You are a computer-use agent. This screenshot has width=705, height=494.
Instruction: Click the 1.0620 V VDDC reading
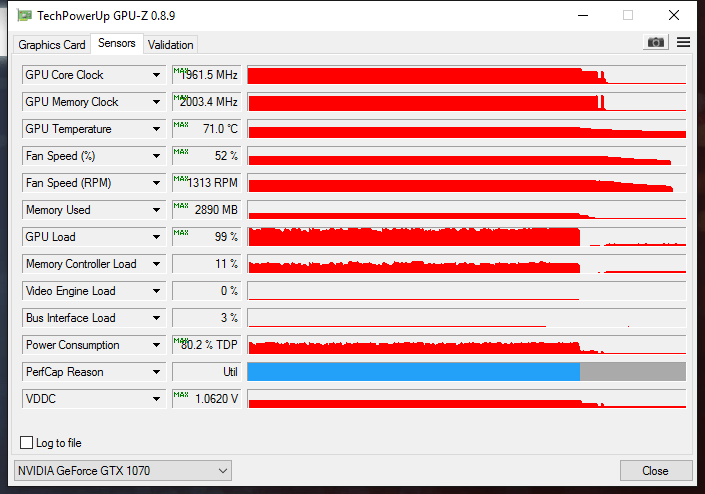coord(207,399)
